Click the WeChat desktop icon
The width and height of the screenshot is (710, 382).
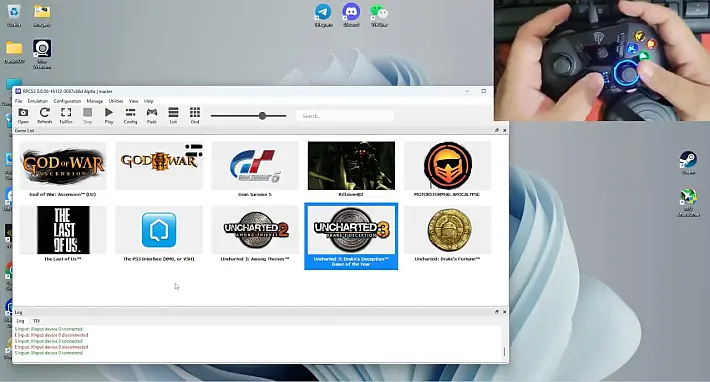[x=379, y=15]
